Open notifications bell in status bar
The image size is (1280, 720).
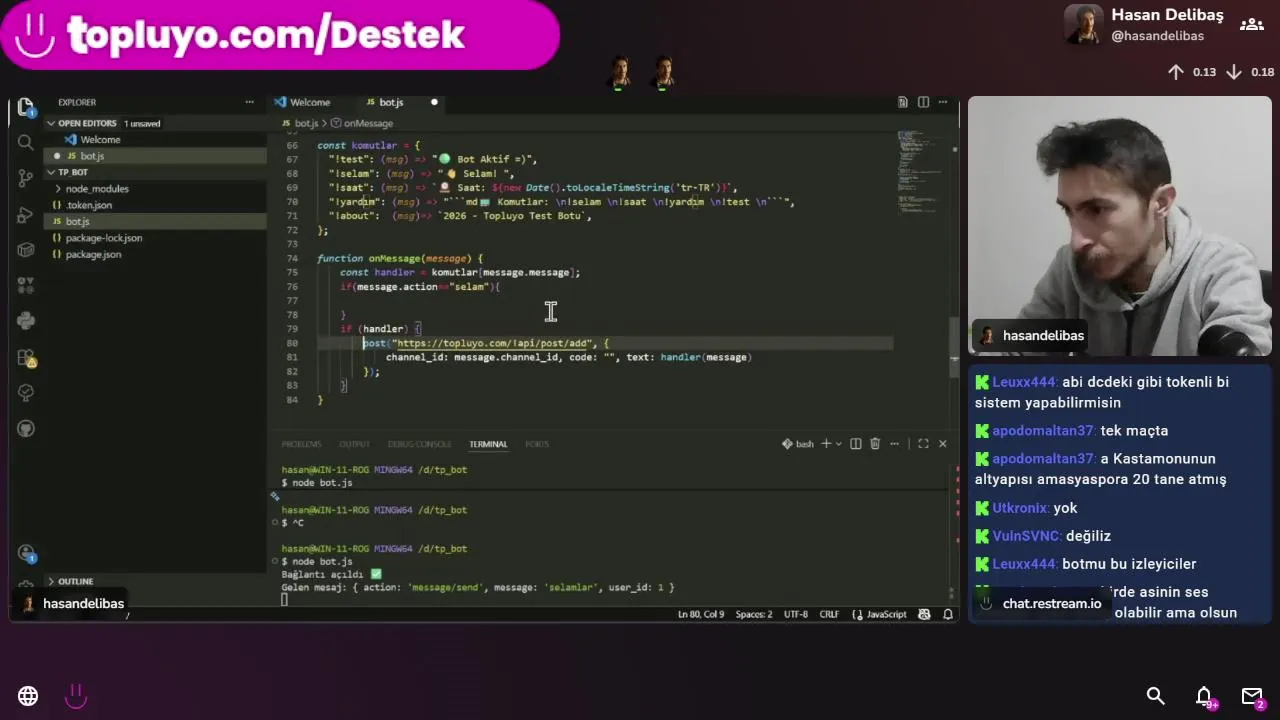coord(947,614)
